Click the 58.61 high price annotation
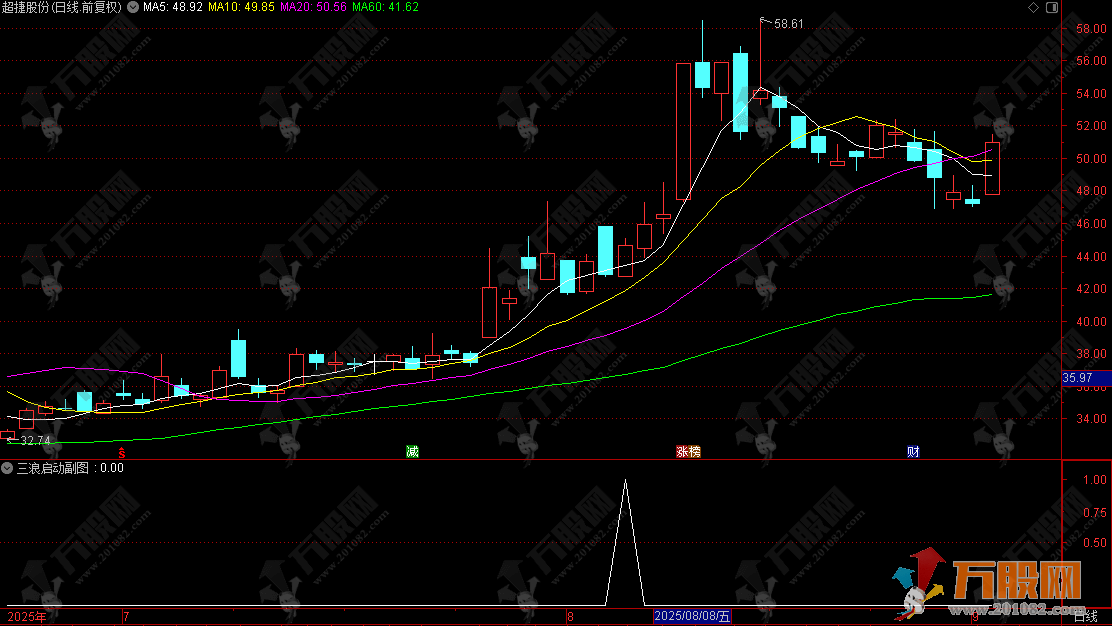This screenshot has width=1112, height=626. point(789,24)
